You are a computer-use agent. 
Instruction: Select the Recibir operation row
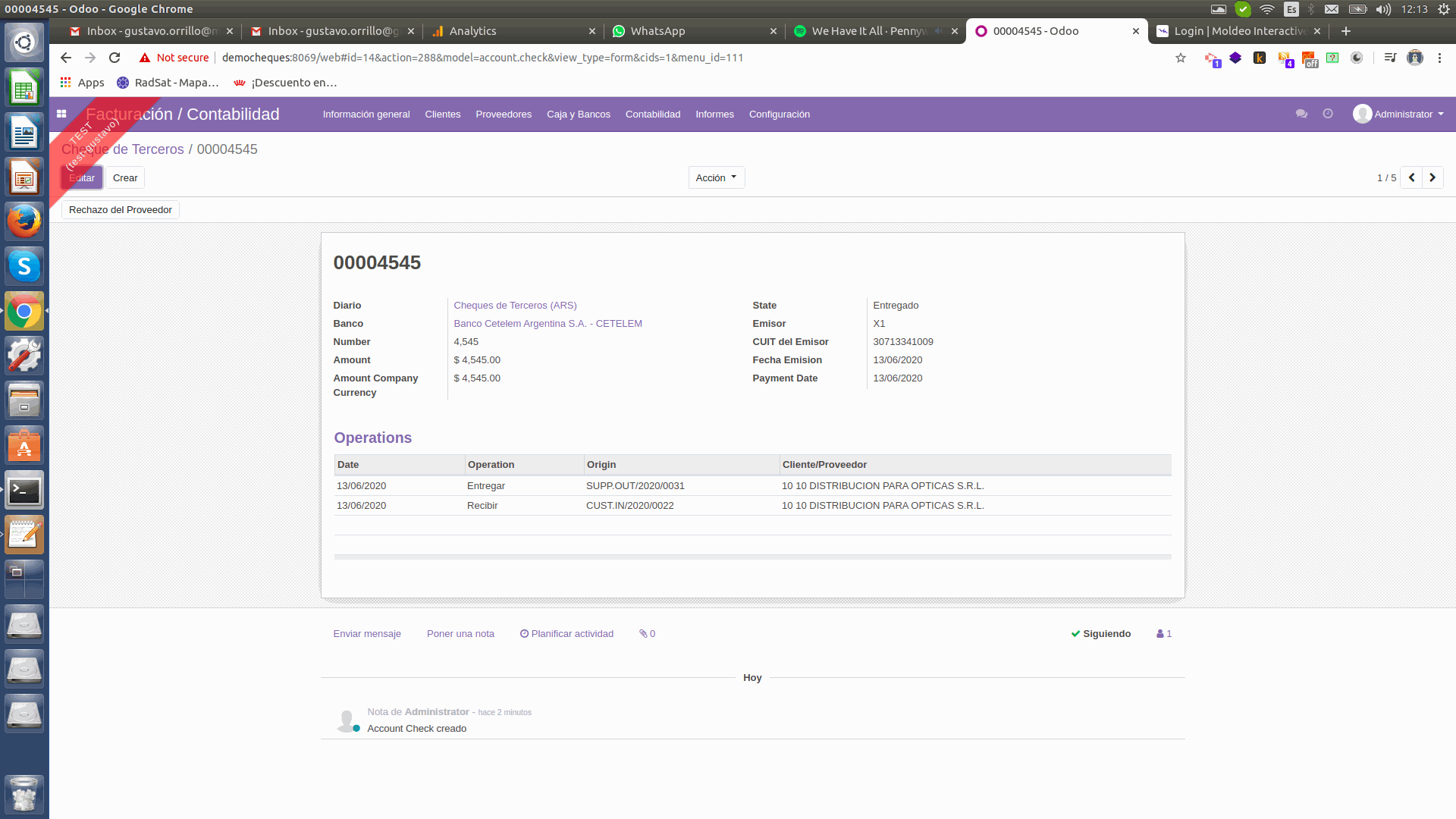(x=752, y=506)
